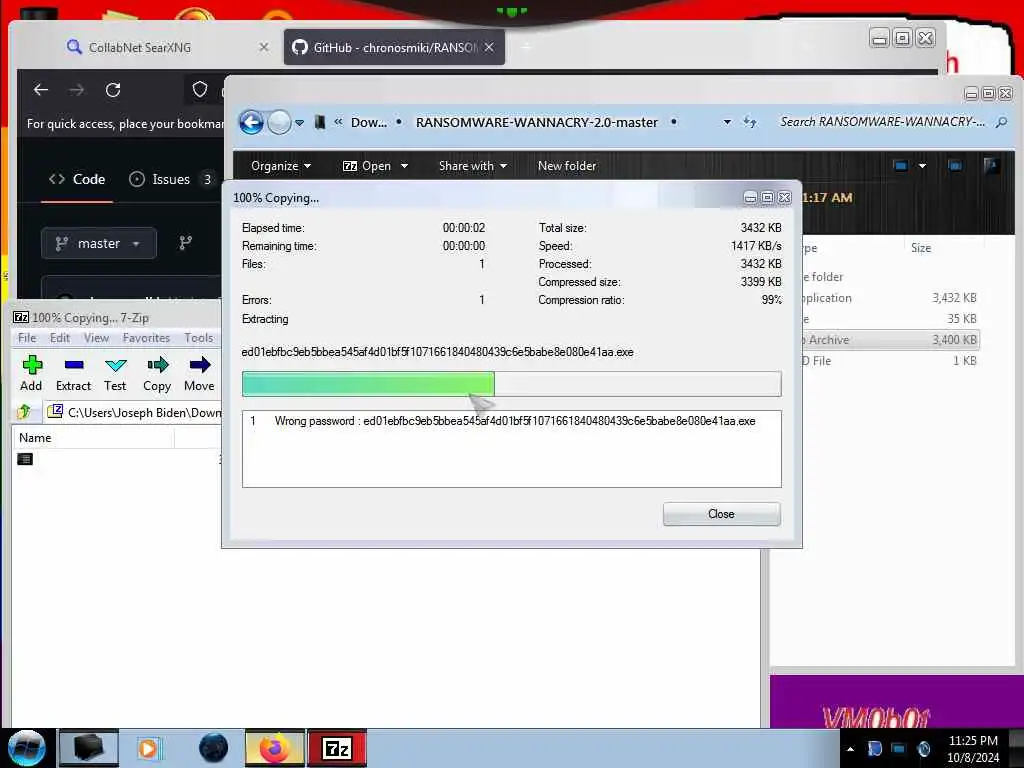1024x768 pixels.
Task: Open the 7-Zip Edit menu
Action: pos(59,338)
